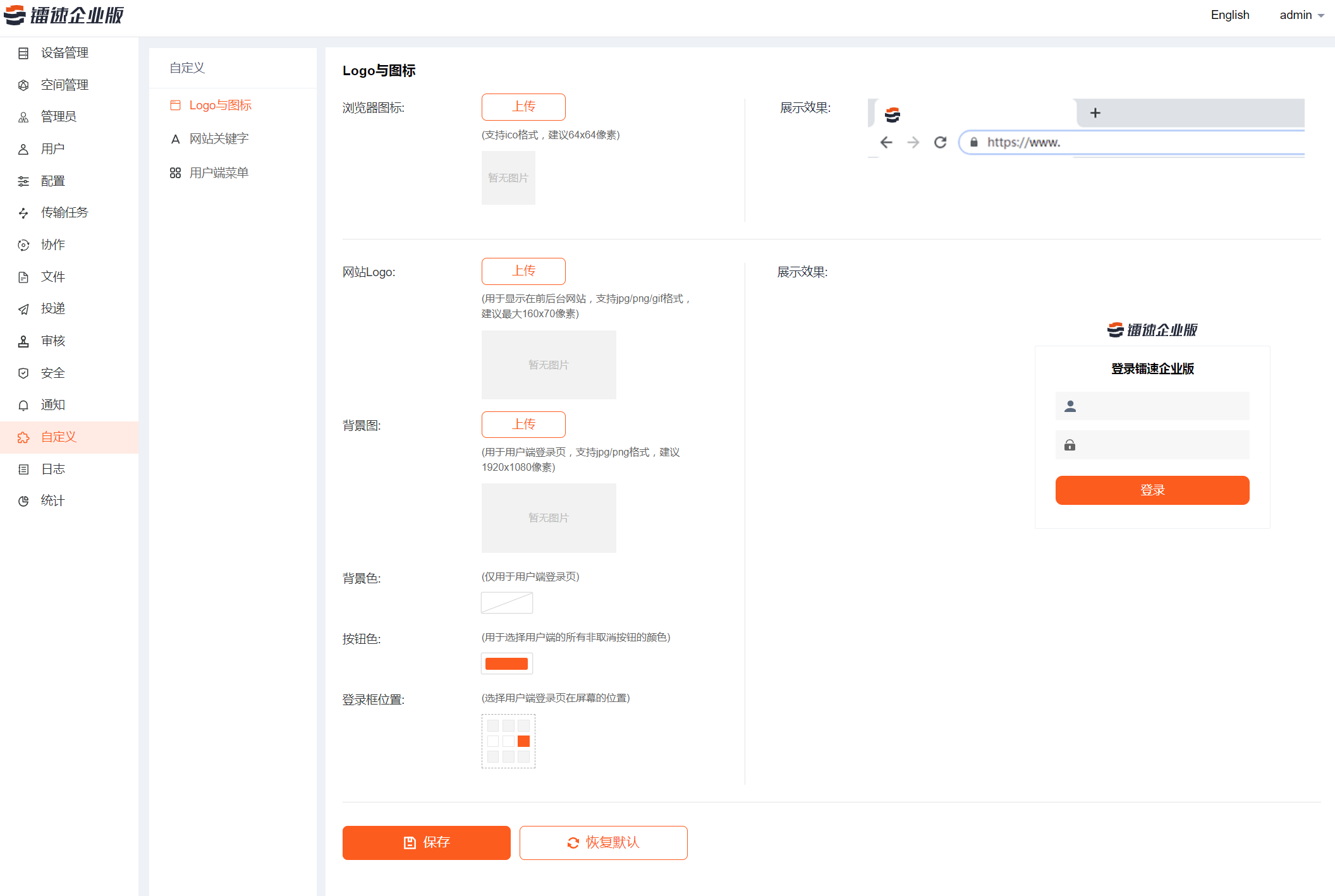Select top-left login box position cell
The width and height of the screenshot is (1335, 896).
(493, 725)
